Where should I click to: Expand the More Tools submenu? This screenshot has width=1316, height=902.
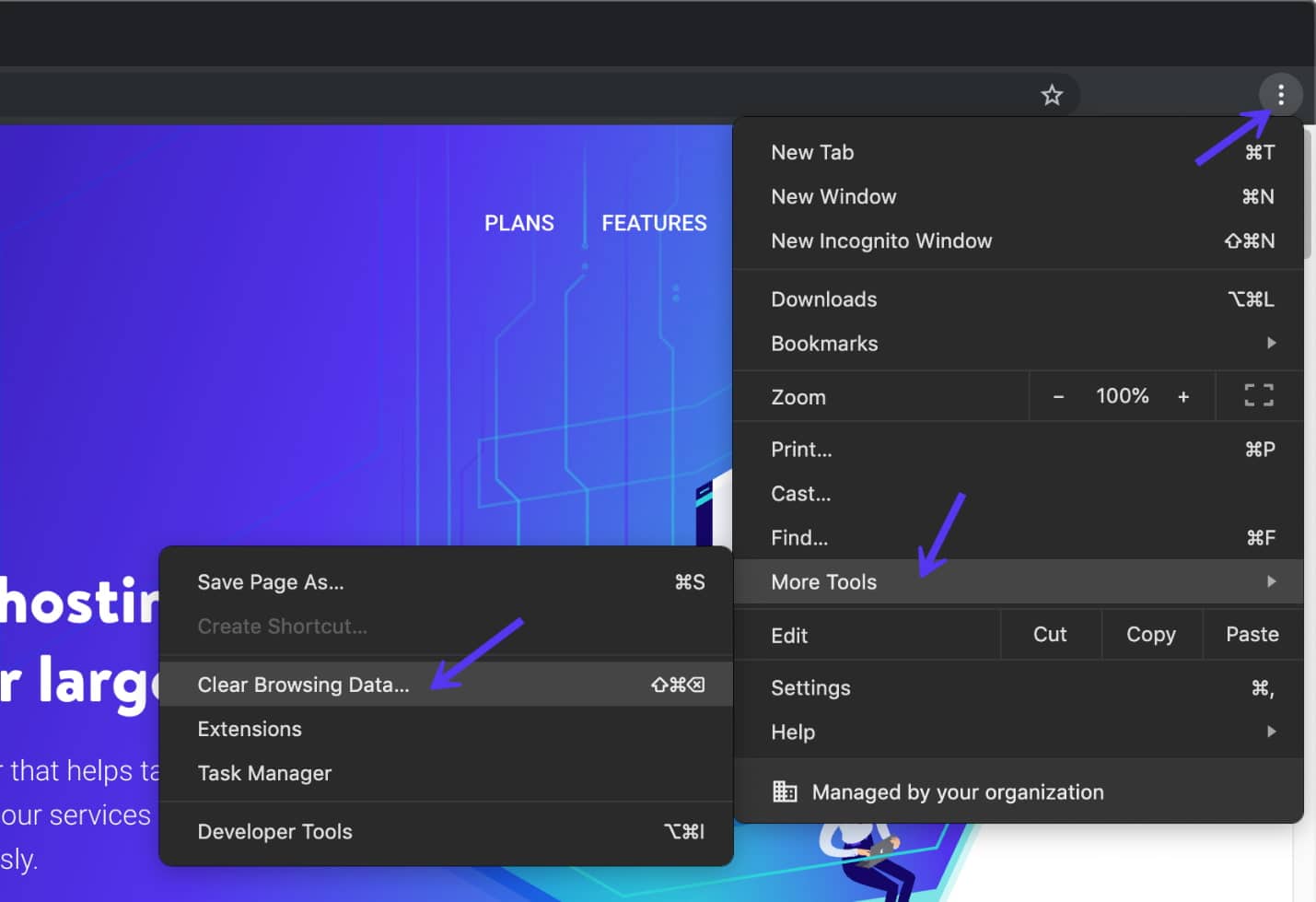[823, 581]
